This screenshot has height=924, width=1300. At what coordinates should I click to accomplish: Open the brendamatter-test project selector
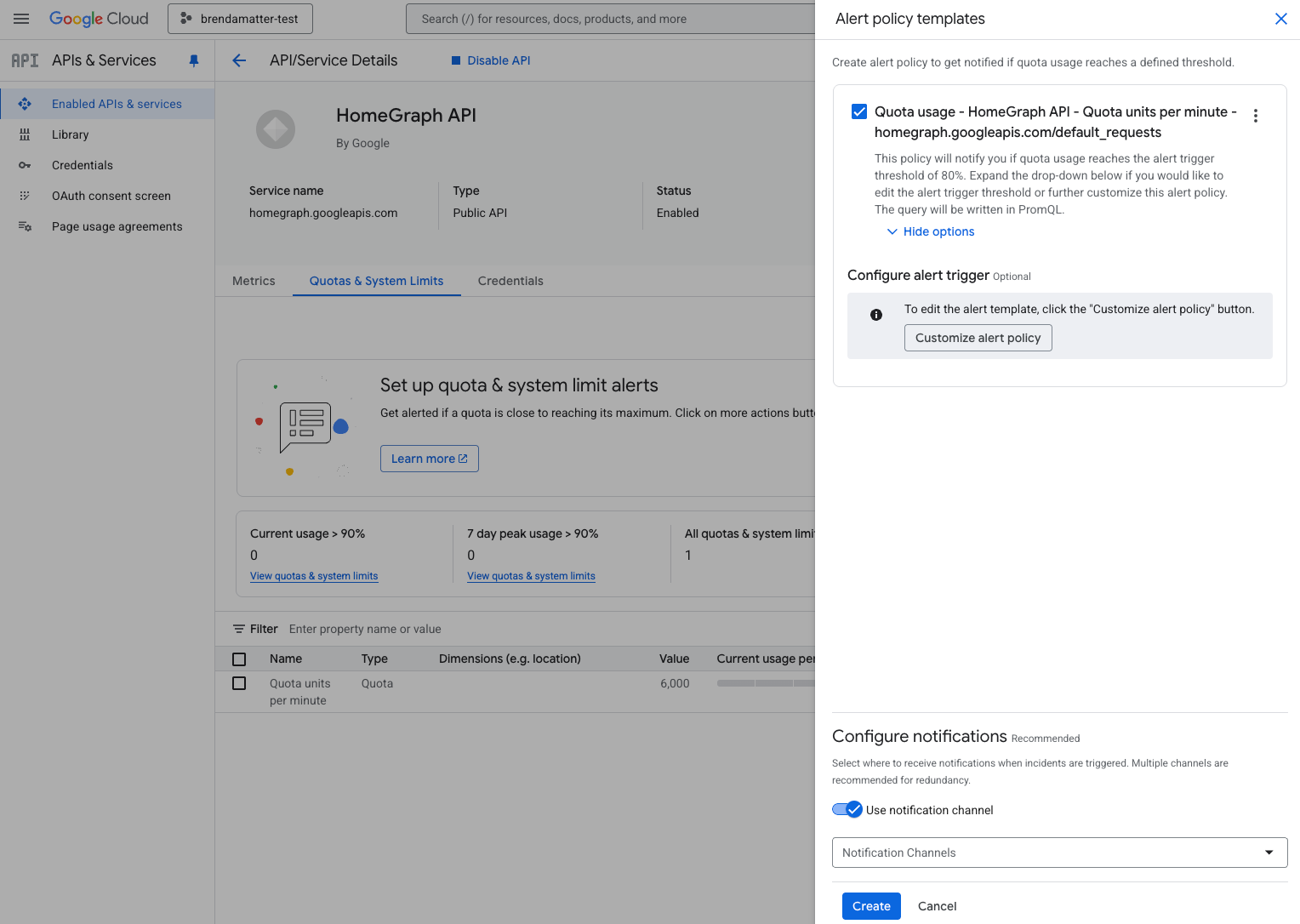pyautogui.click(x=240, y=19)
